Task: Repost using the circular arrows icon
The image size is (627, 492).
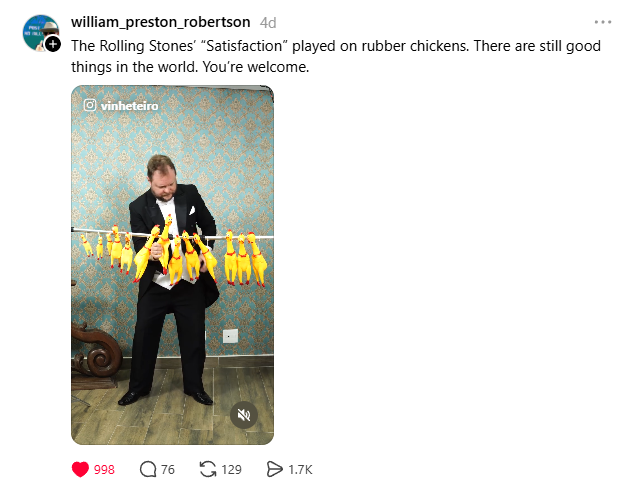Action: [x=208, y=469]
